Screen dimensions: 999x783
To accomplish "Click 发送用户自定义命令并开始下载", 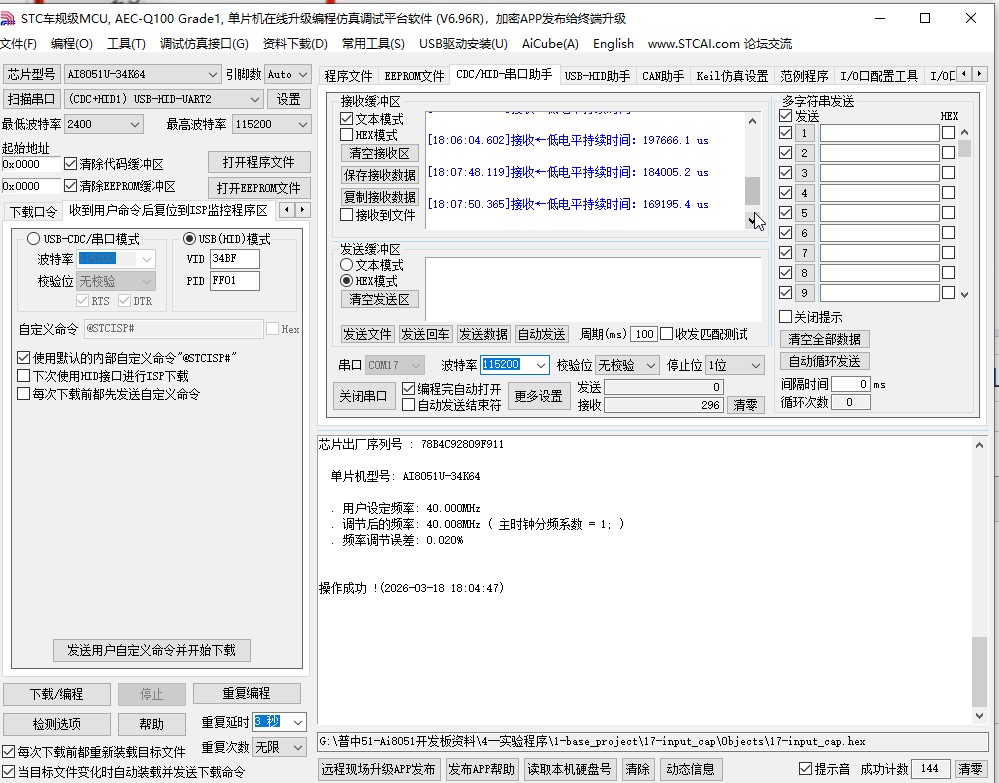I will click(151, 650).
